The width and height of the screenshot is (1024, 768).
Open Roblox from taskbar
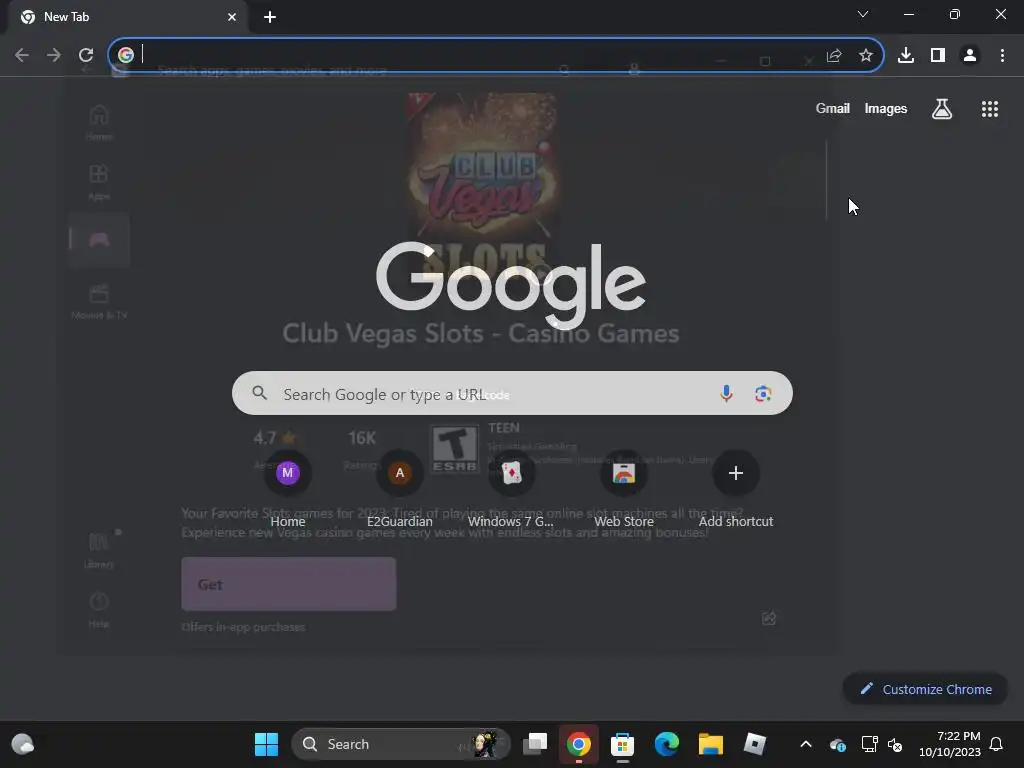pos(754,744)
